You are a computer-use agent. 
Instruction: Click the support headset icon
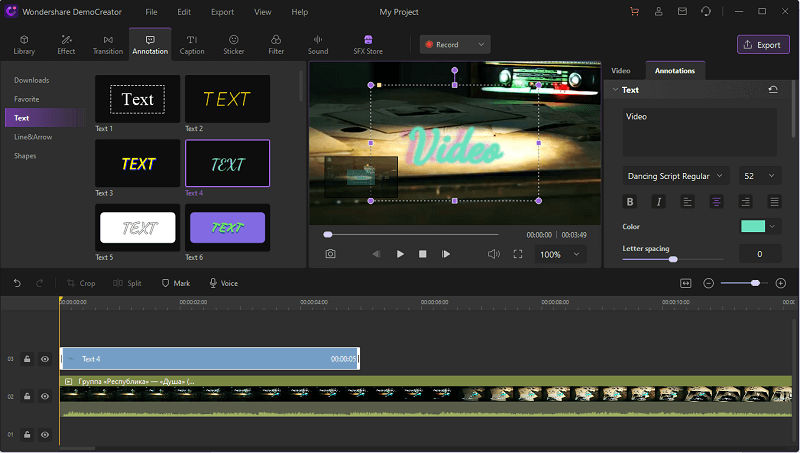point(706,11)
